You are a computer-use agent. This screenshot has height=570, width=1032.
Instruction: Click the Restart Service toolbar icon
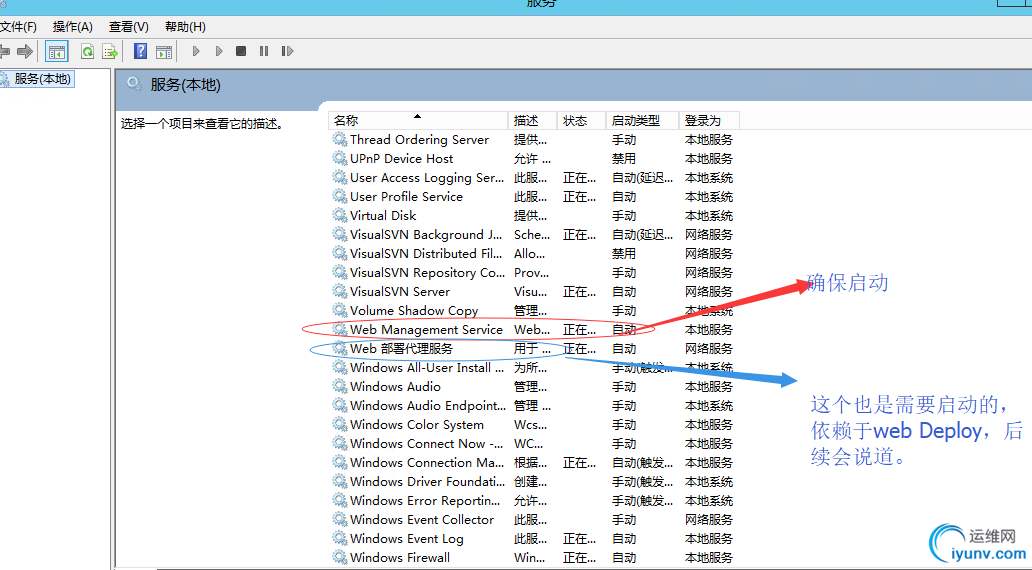point(287,51)
